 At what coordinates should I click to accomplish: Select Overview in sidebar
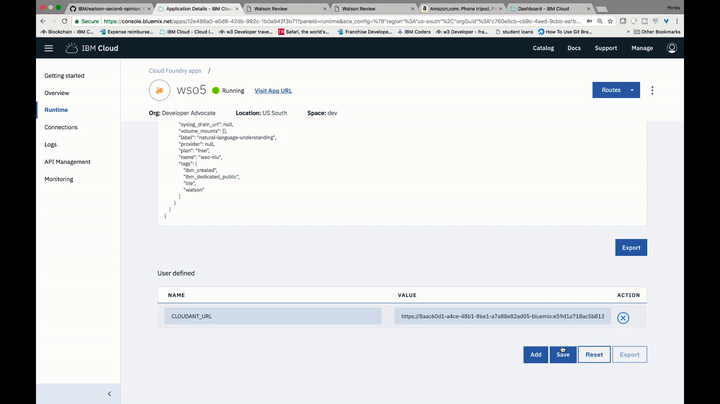tap(56, 93)
